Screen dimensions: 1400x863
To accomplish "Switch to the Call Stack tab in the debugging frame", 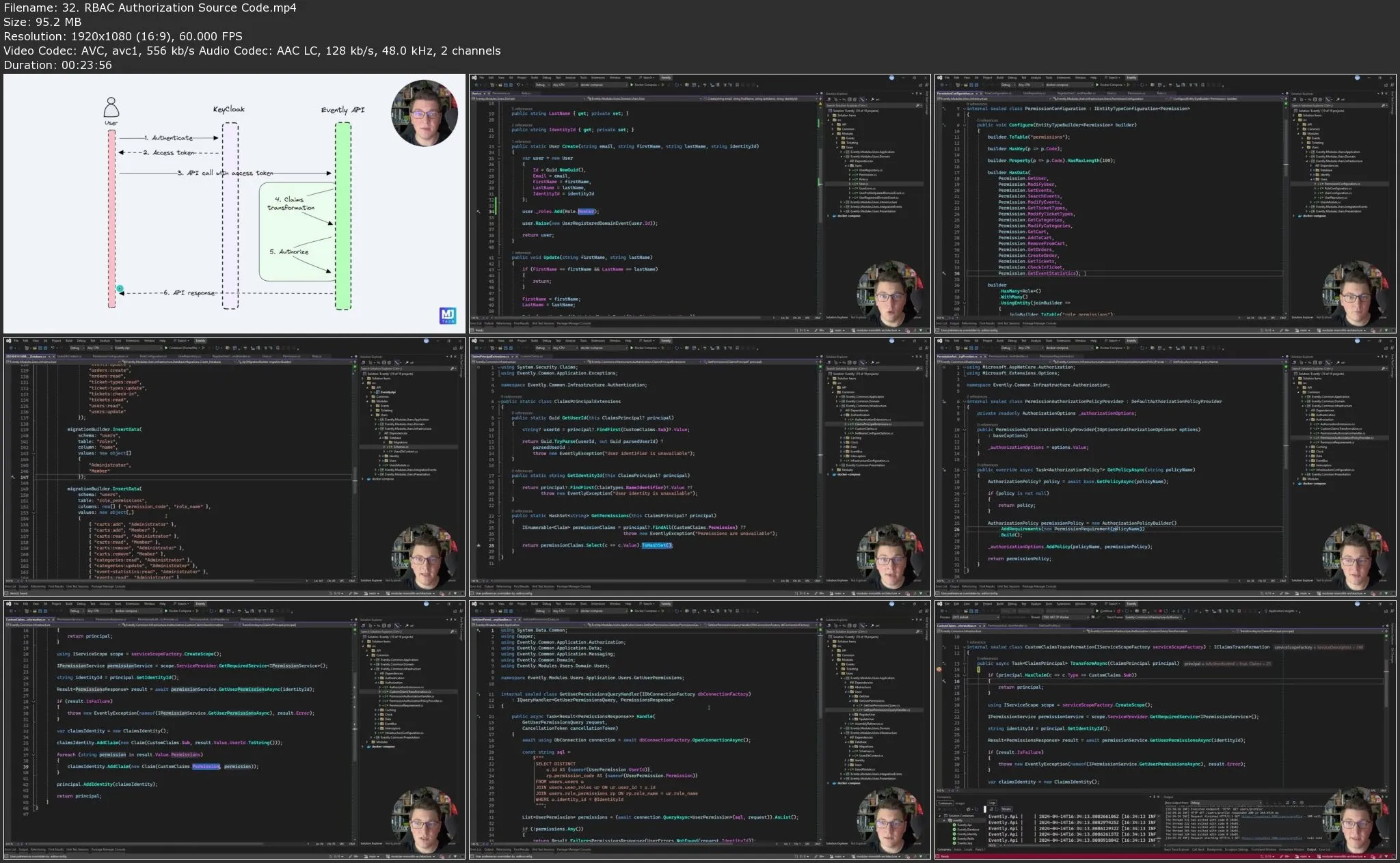I will click(1198, 849).
